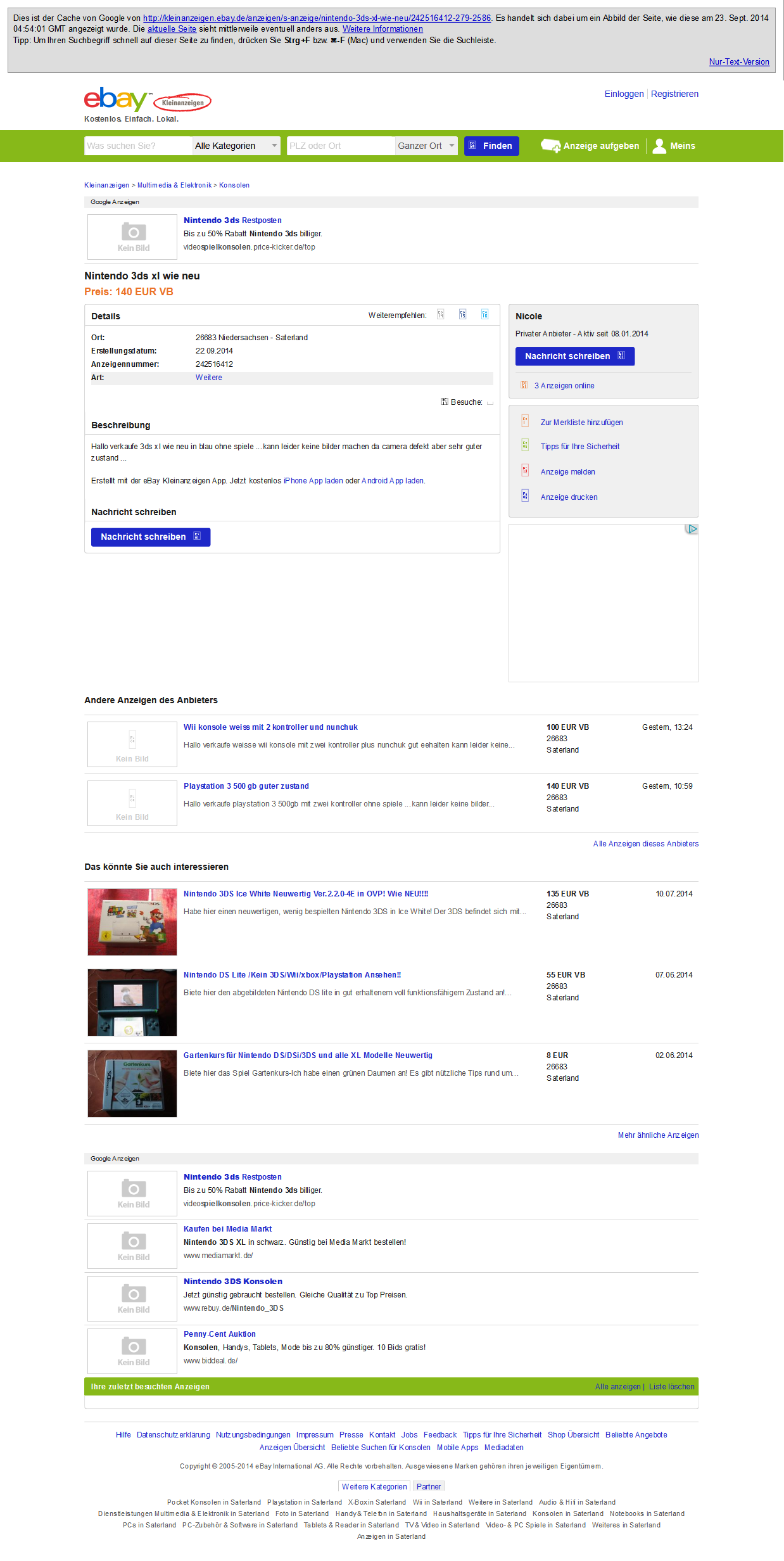The width and height of the screenshot is (784, 1561).
Task: Open the Penny-Cent Auktion ad link
Action: [220, 1334]
